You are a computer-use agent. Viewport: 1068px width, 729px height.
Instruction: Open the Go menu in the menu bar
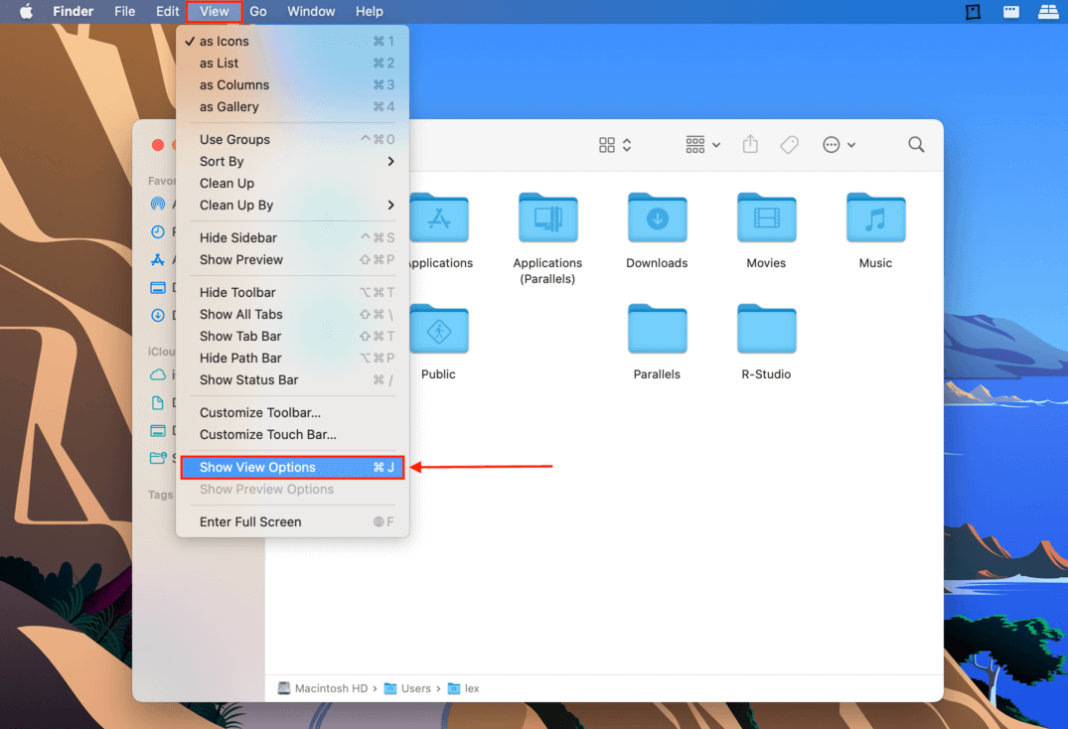pos(258,11)
